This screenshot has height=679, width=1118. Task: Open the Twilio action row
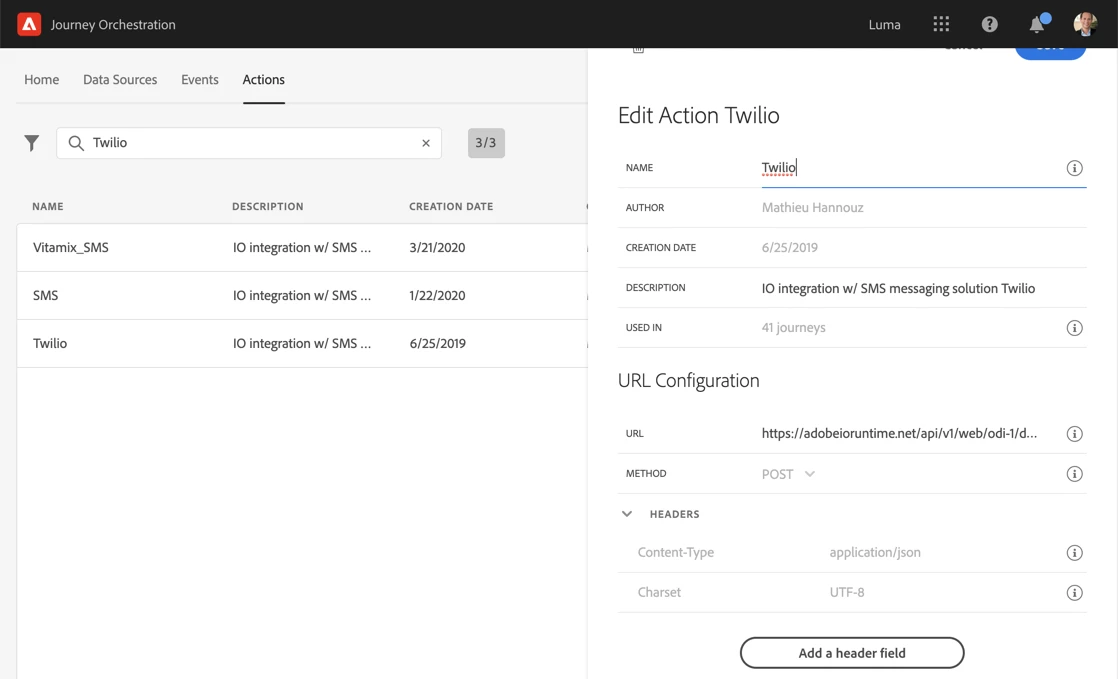point(302,343)
